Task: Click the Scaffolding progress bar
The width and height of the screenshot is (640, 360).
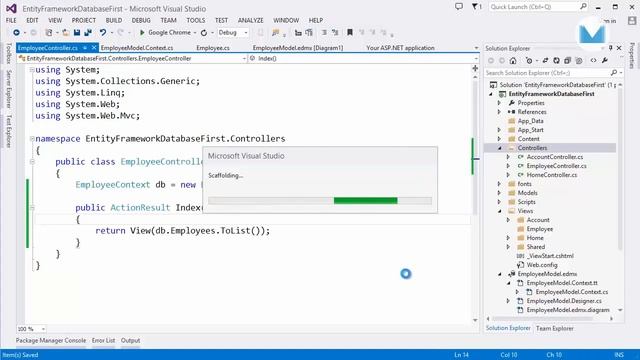Action: click(x=320, y=200)
